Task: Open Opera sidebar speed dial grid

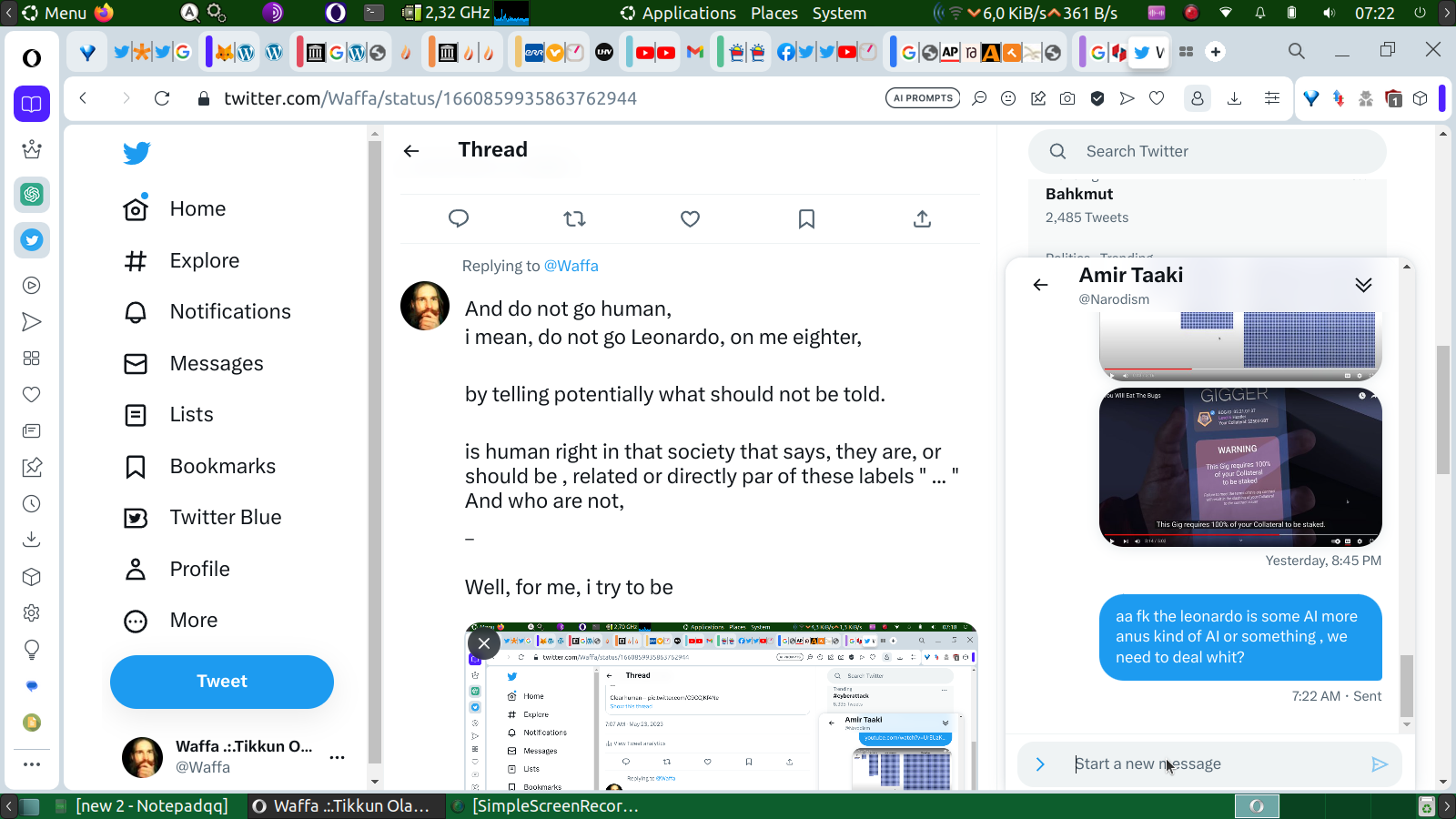Action: tap(32, 359)
